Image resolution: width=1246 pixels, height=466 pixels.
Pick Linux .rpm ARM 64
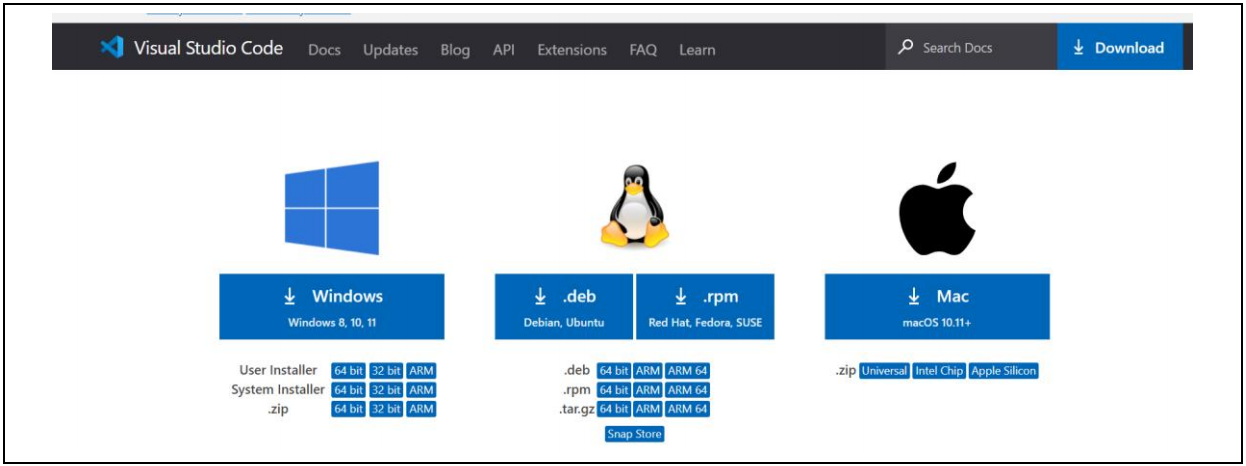point(688,390)
